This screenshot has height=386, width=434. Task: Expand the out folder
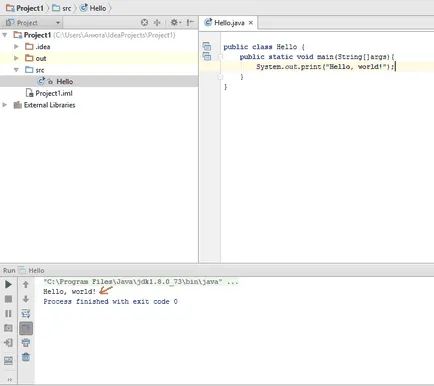pos(16,58)
